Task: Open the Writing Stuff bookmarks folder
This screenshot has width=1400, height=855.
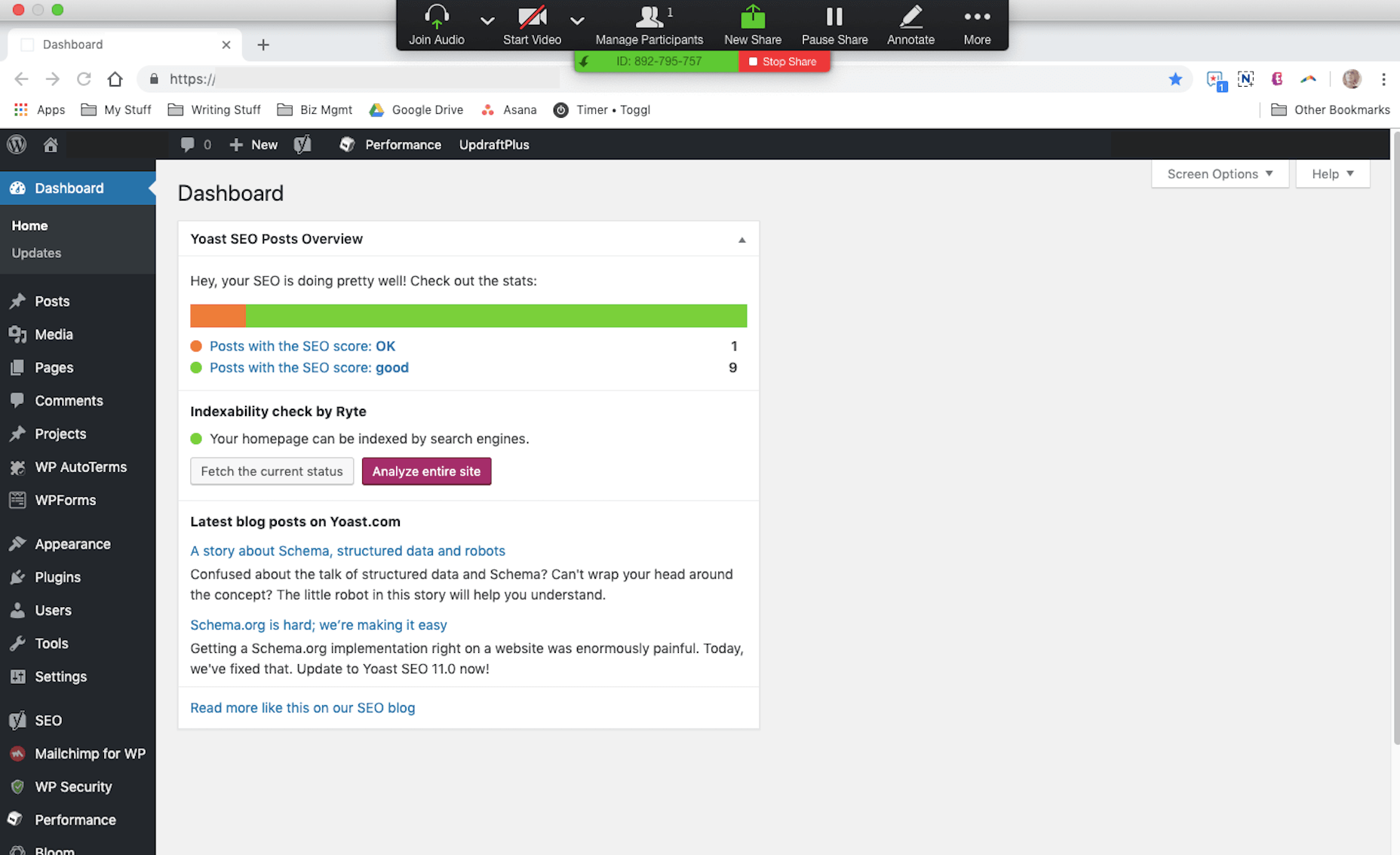Action: (x=214, y=110)
